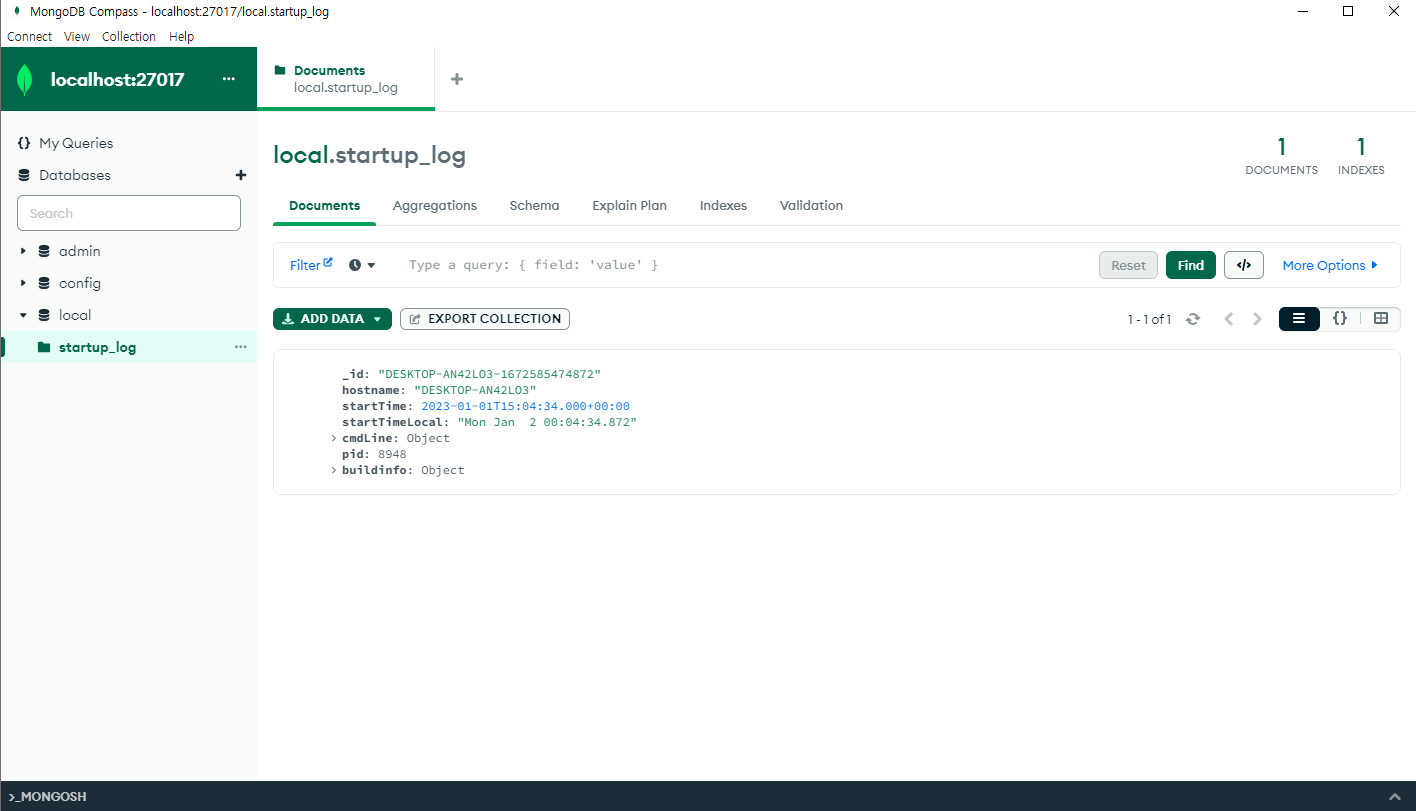1416x811 pixels.
Task: Switch to Validation tab
Action: pyautogui.click(x=811, y=205)
